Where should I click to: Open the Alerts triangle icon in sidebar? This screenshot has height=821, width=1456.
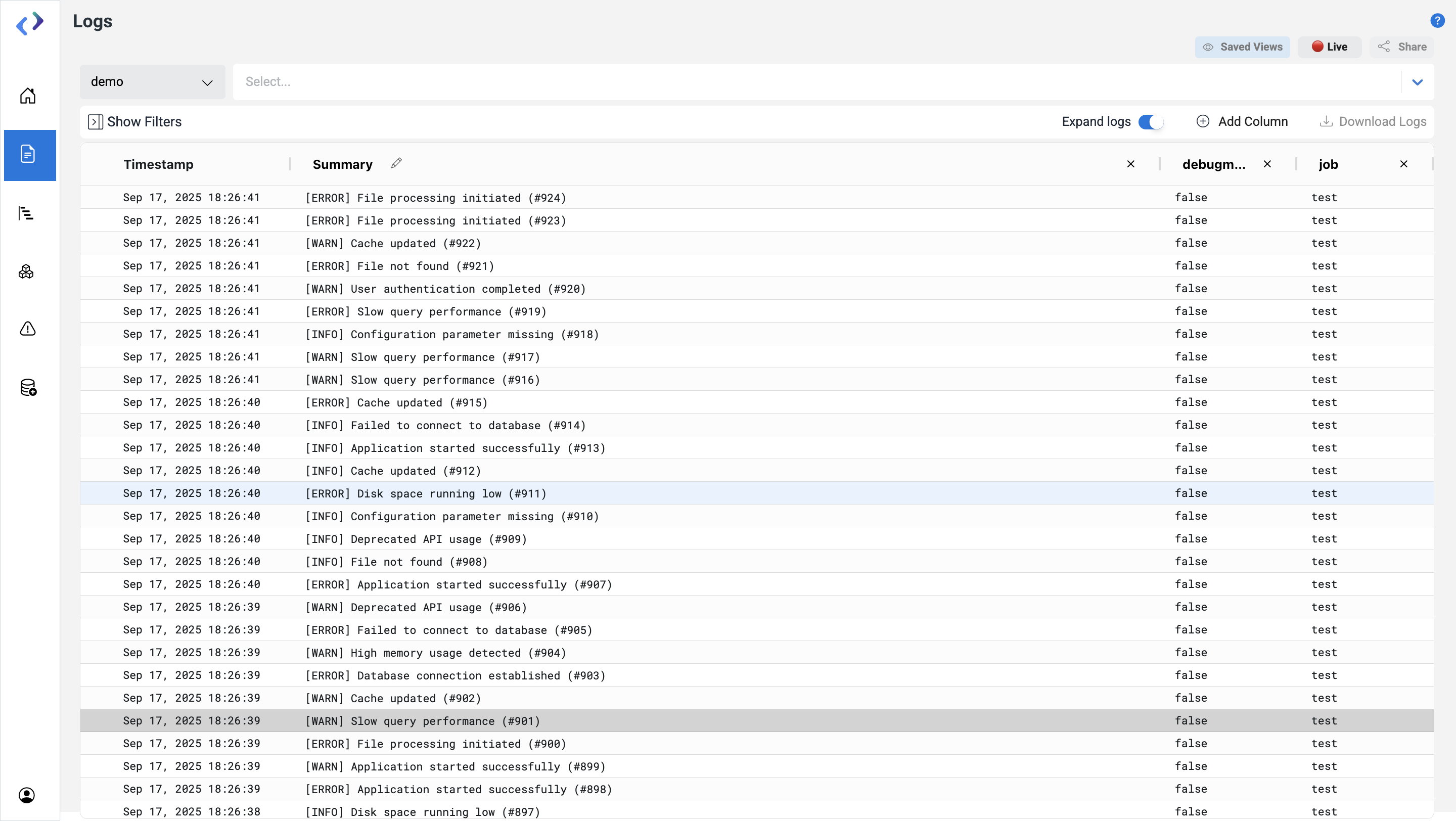coord(28,328)
